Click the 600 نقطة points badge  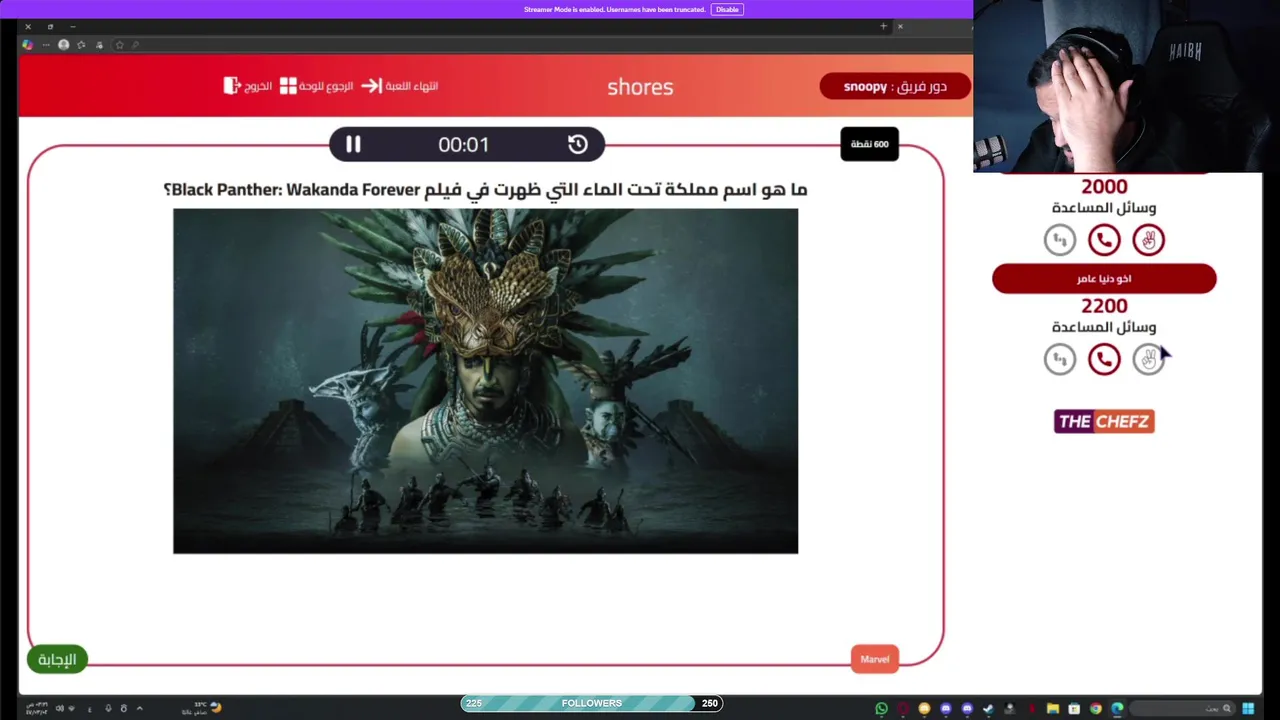tap(869, 144)
